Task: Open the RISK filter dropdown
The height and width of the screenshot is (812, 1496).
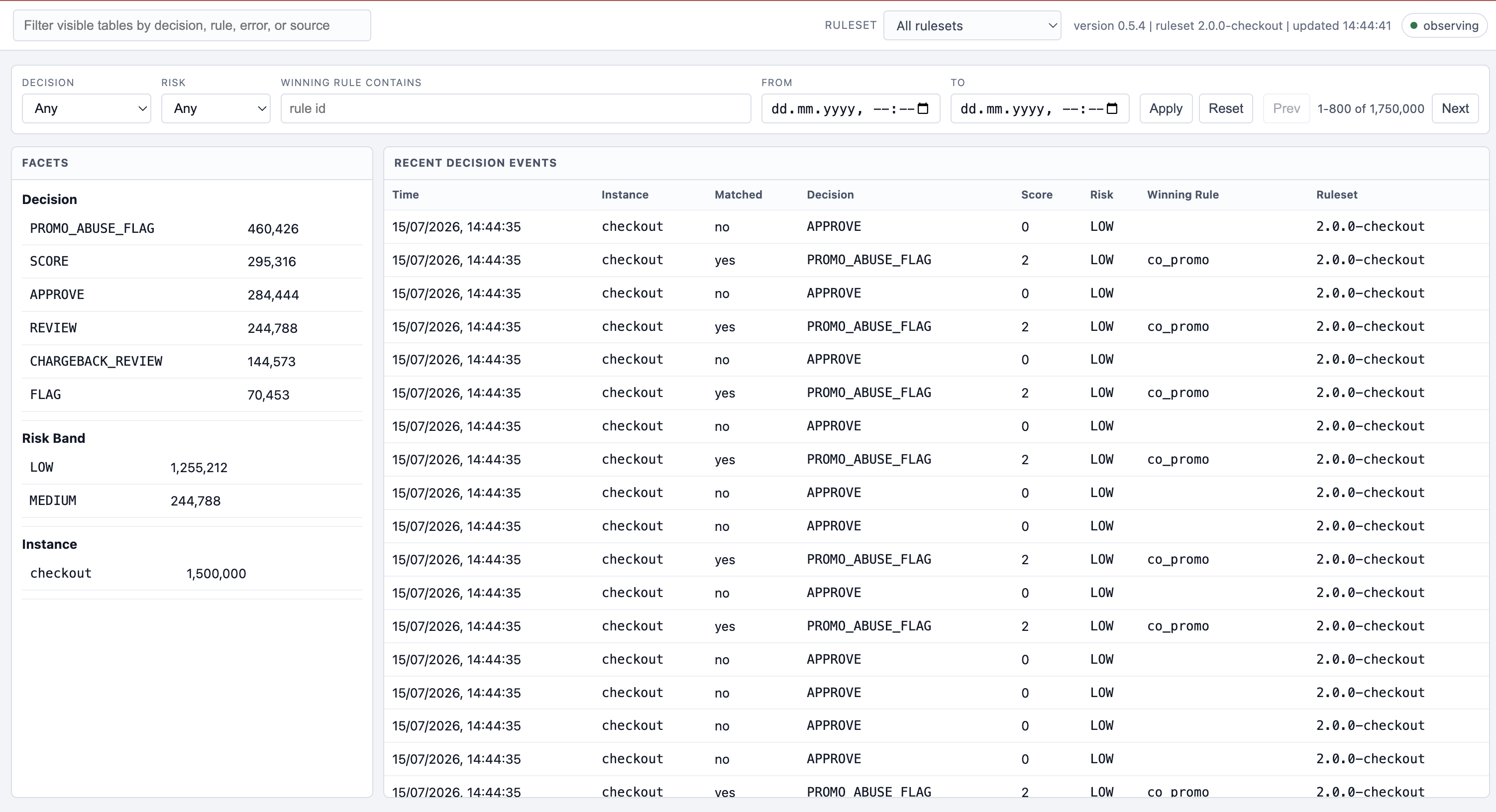Action: [x=215, y=108]
